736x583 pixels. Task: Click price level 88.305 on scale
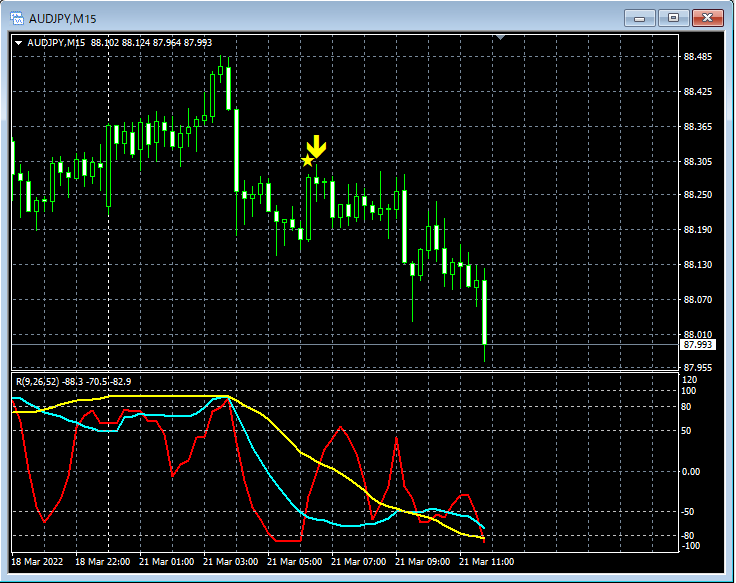698,161
